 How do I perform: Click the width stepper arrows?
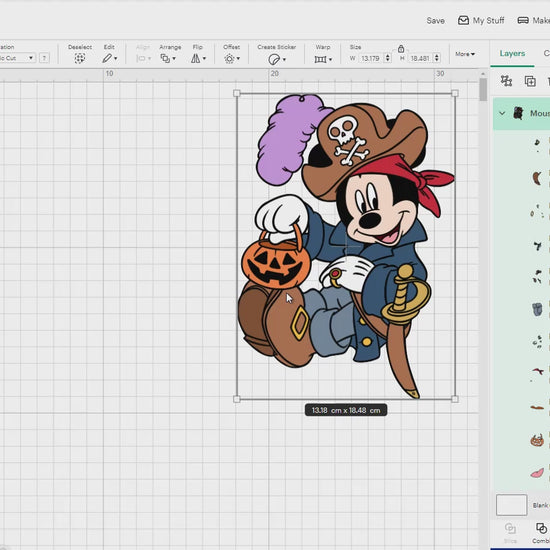coord(388,58)
